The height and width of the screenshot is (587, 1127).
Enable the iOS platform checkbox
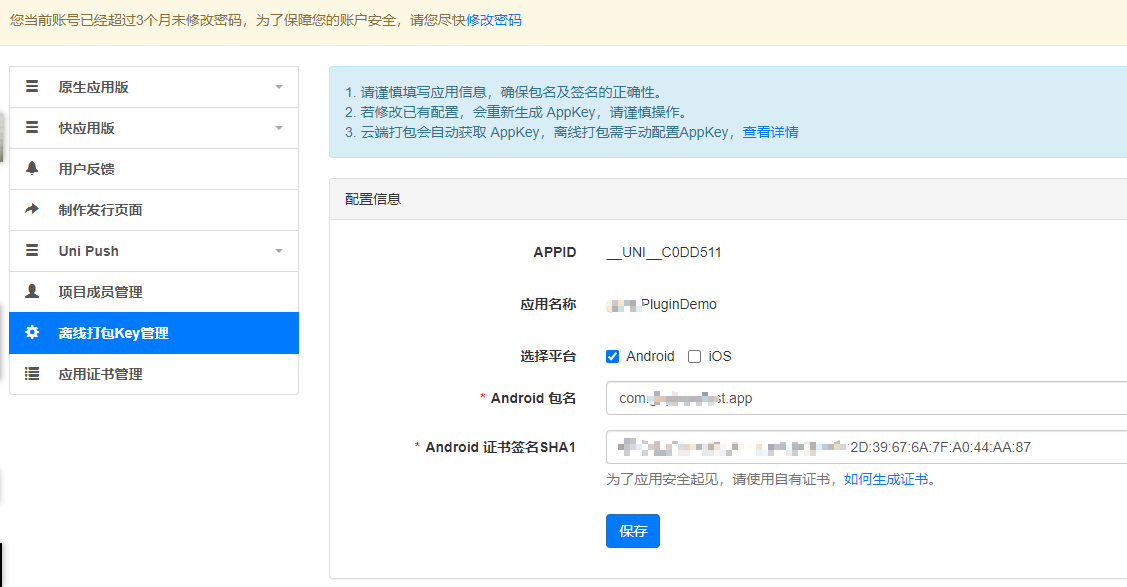[694, 357]
